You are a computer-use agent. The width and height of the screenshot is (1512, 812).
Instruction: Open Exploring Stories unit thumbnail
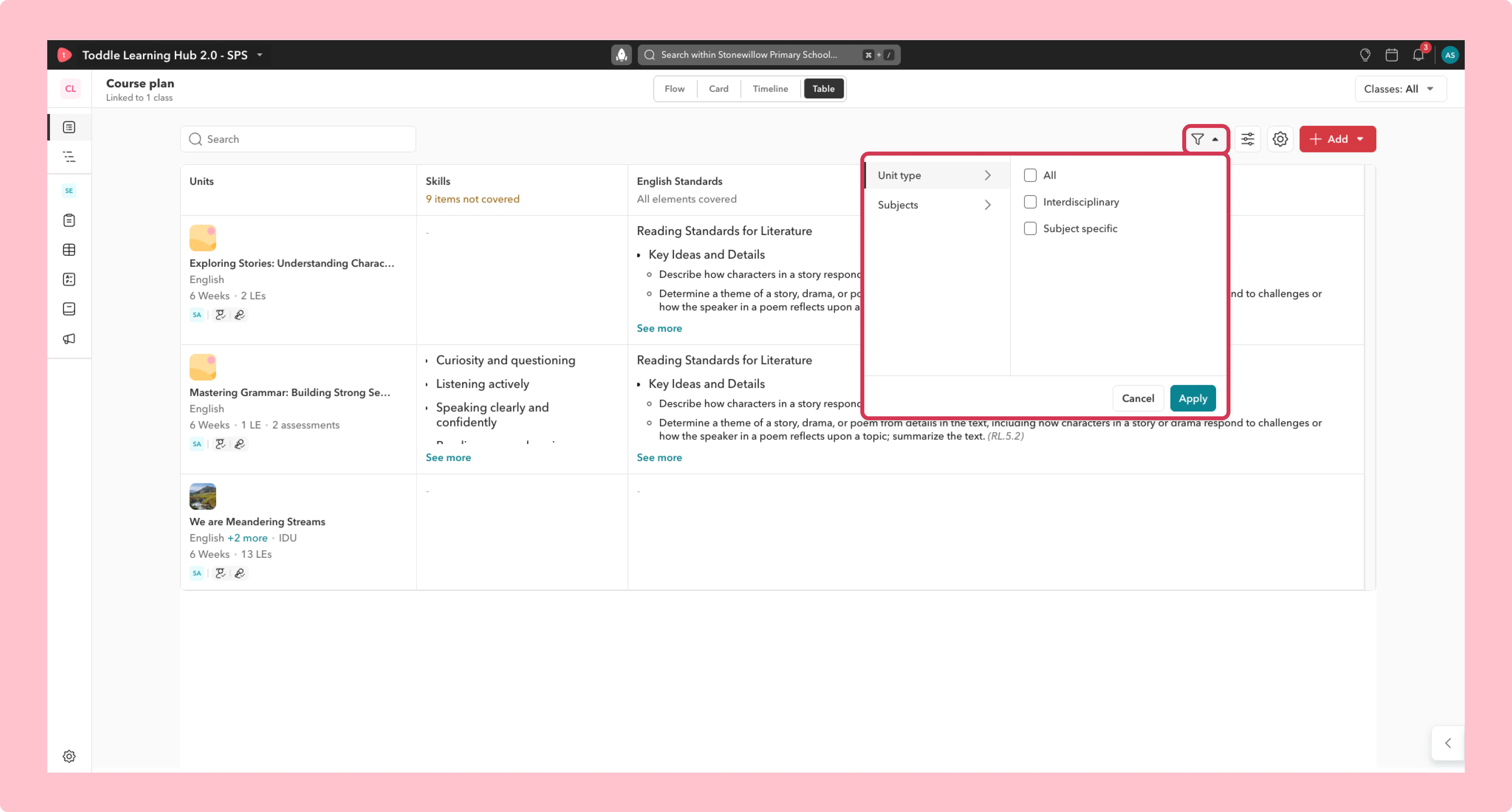coord(203,238)
